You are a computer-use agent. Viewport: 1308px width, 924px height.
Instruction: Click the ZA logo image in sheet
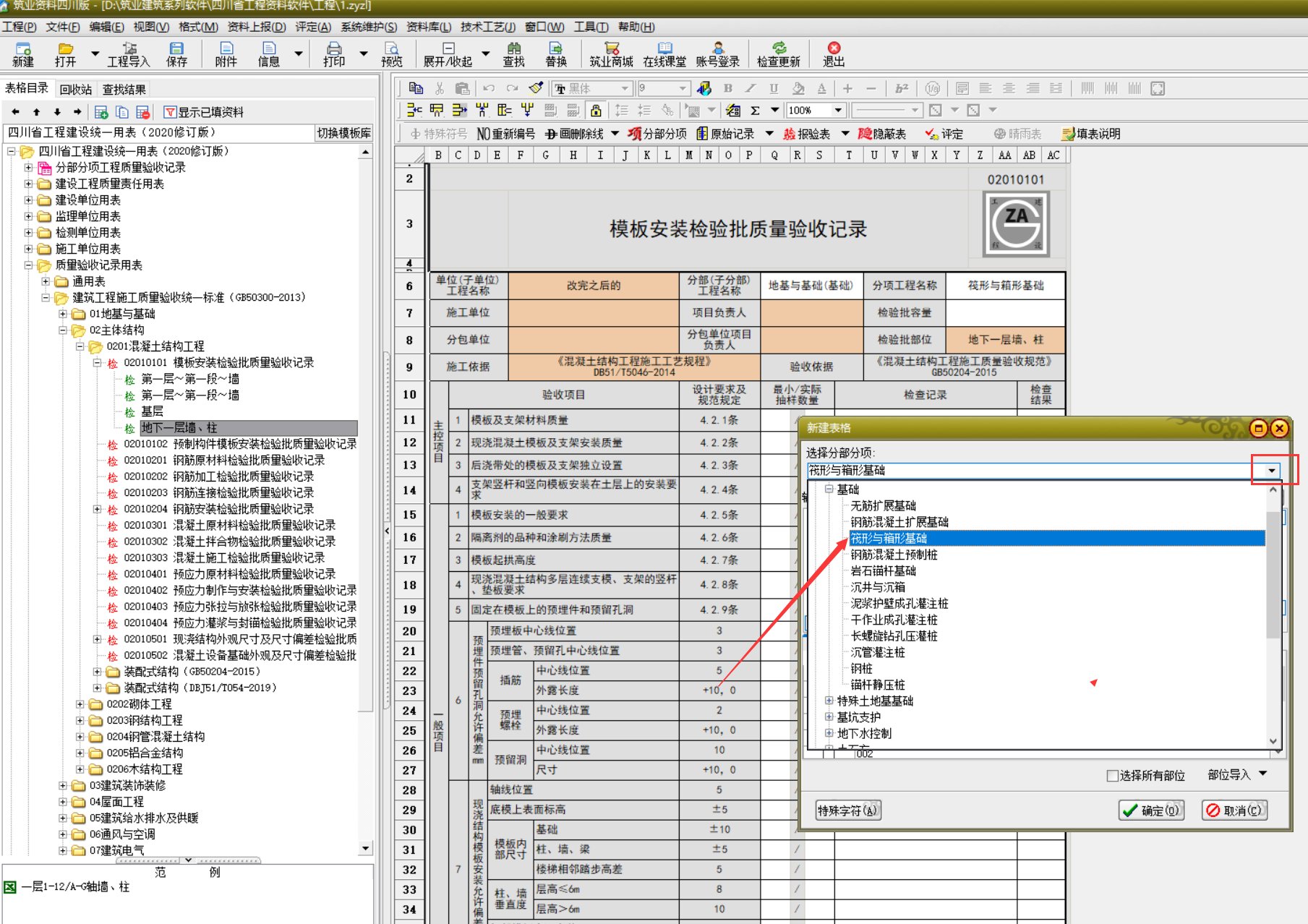coord(1016,224)
